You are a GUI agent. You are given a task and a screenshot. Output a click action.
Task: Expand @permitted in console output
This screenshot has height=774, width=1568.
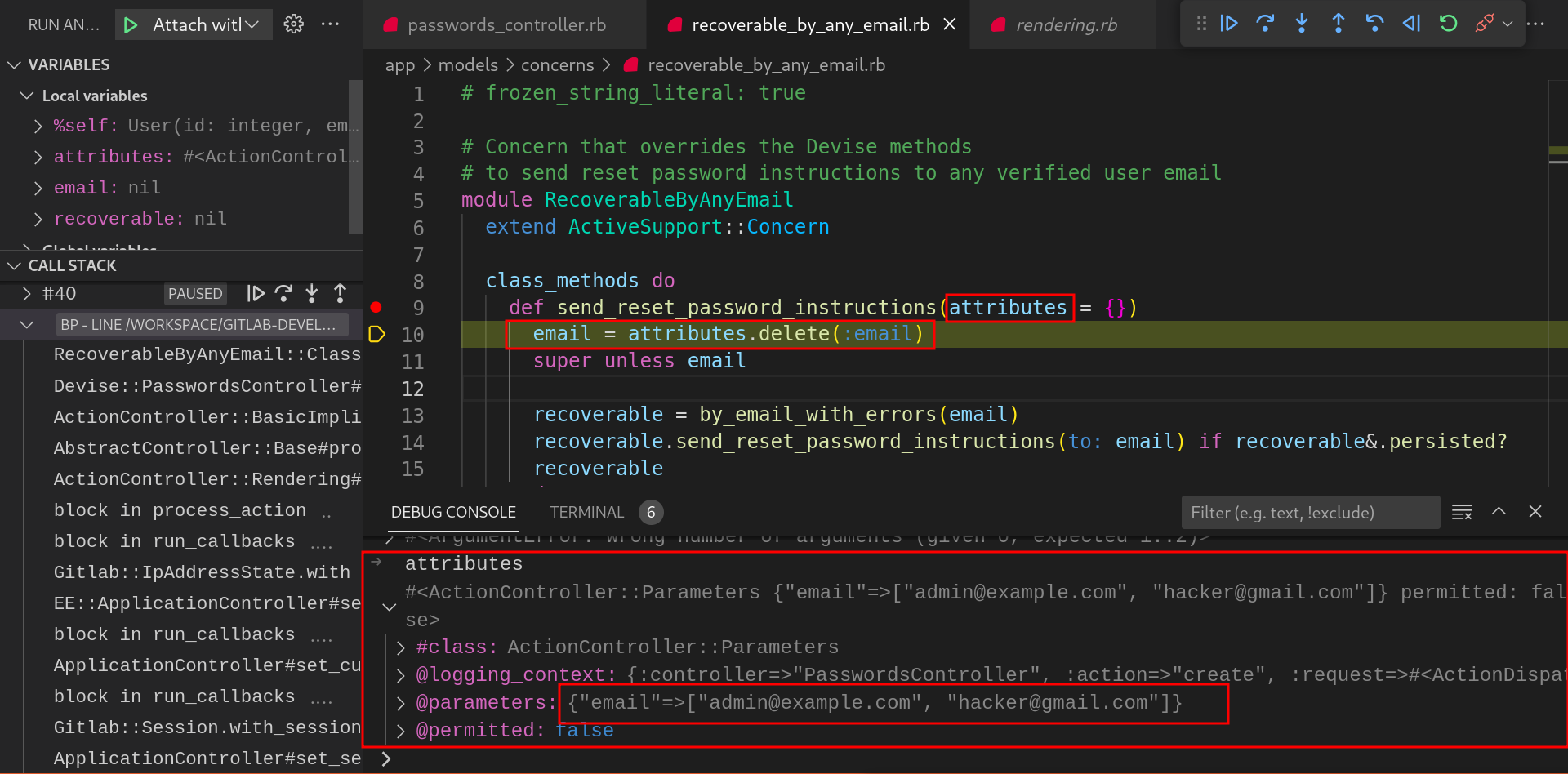pyautogui.click(x=400, y=731)
